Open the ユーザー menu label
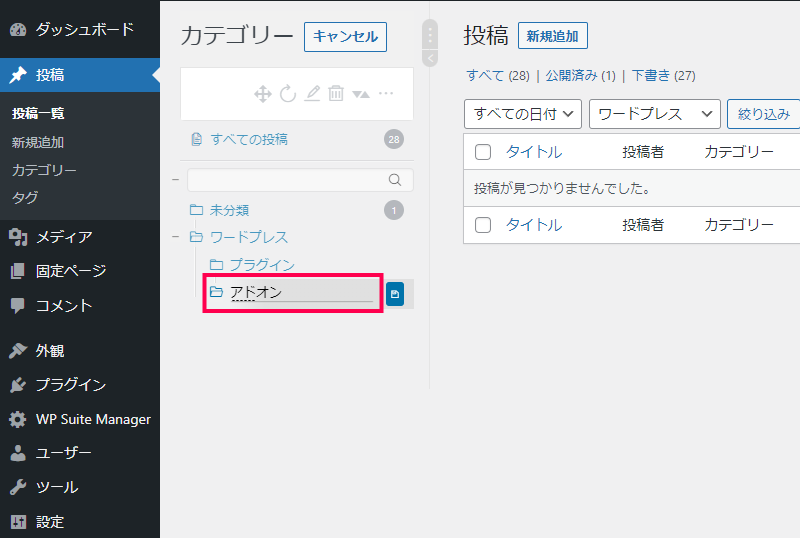 click(x=63, y=453)
